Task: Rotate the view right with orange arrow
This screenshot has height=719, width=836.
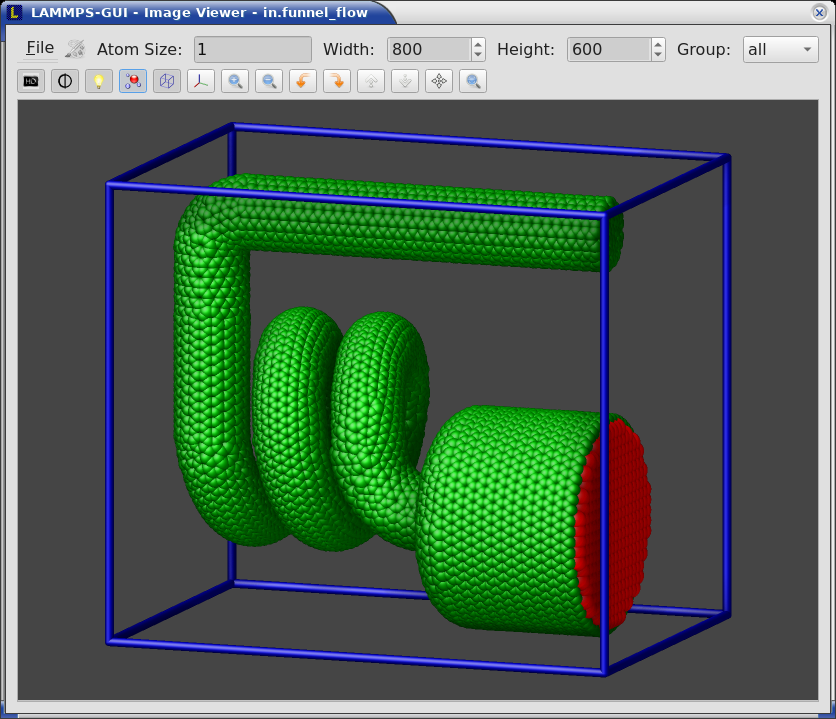Action: 337,82
